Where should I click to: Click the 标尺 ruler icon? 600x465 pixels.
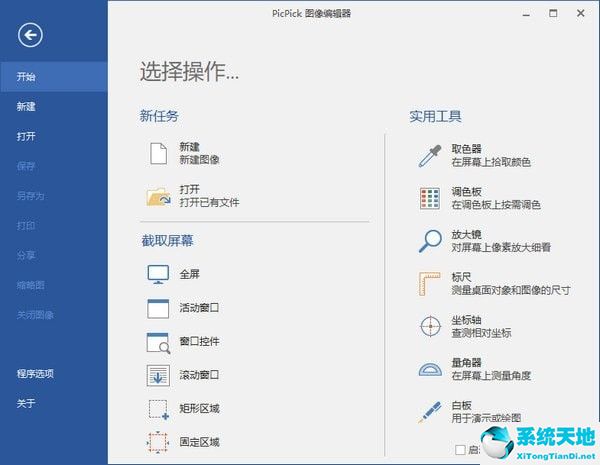(429, 284)
